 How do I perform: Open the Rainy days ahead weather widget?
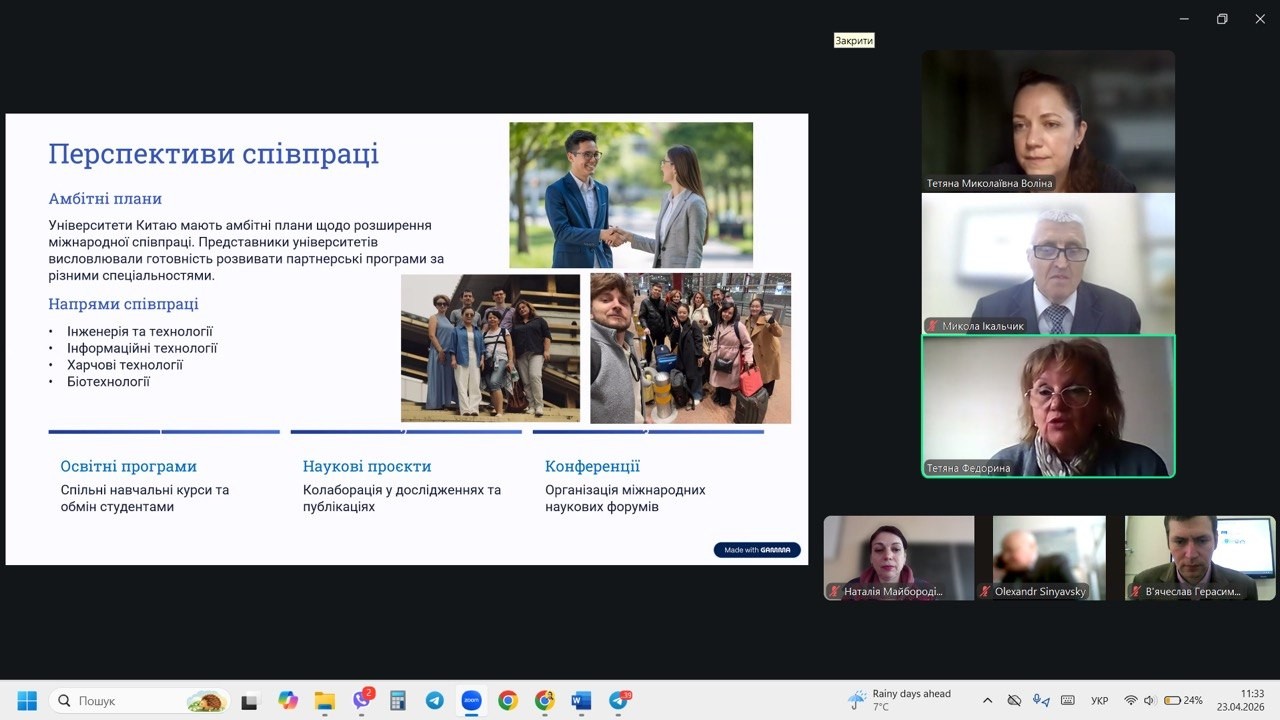coord(898,700)
